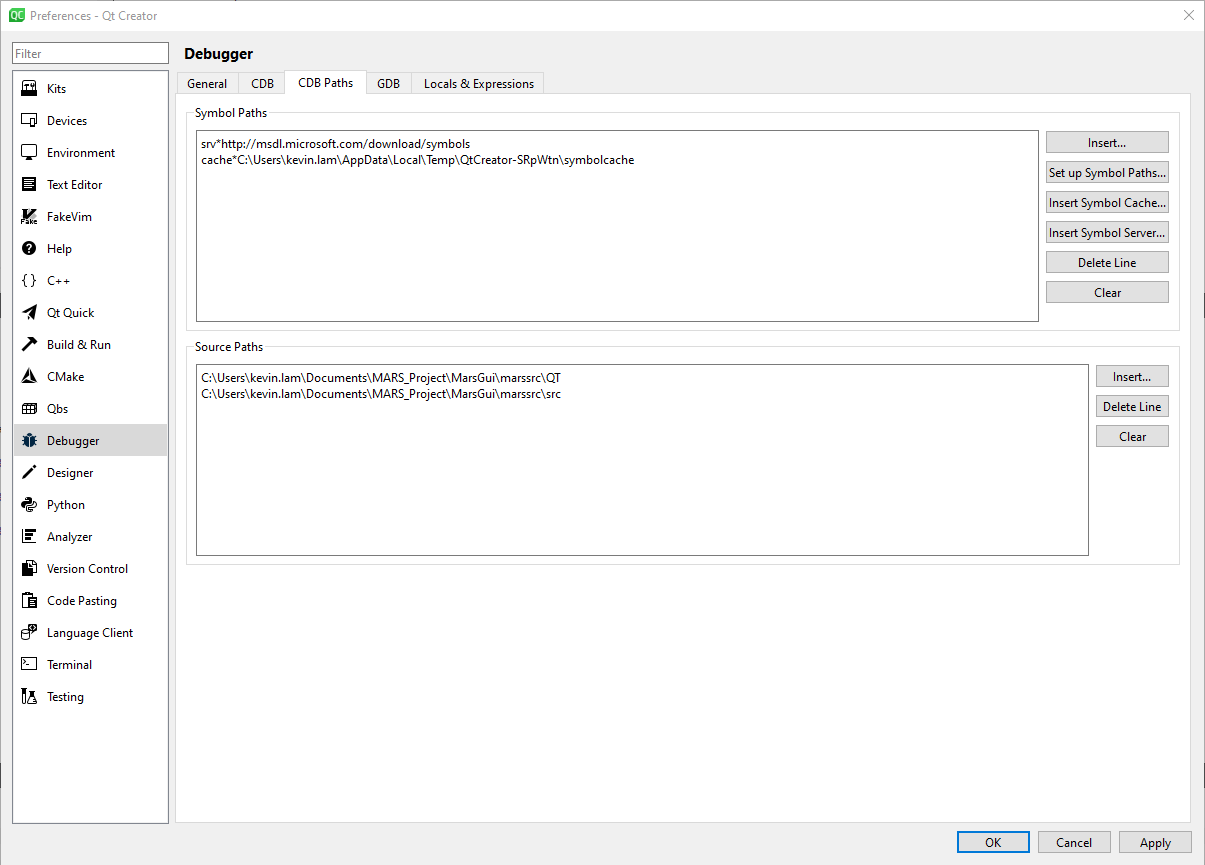Viewport: 1205px width, 865px height.
Task: Select the Language Client icon
Action: click(29, 633)
